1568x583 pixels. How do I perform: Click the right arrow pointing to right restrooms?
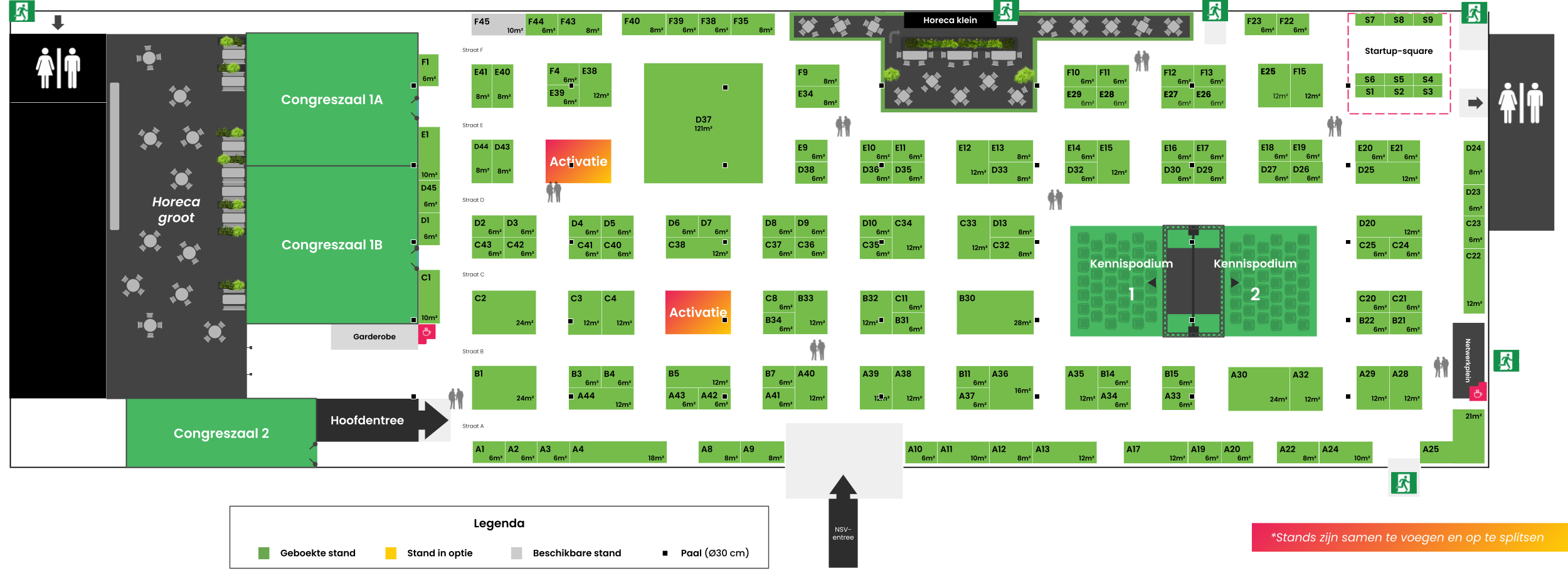1475,103
